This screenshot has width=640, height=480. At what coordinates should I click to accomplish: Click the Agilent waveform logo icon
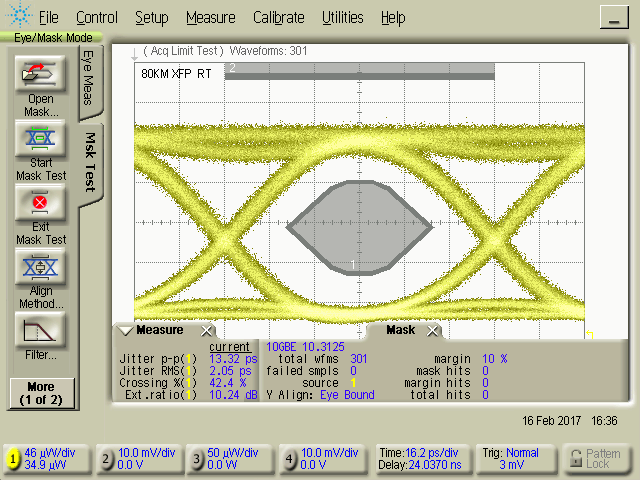[x=16, y=17]
